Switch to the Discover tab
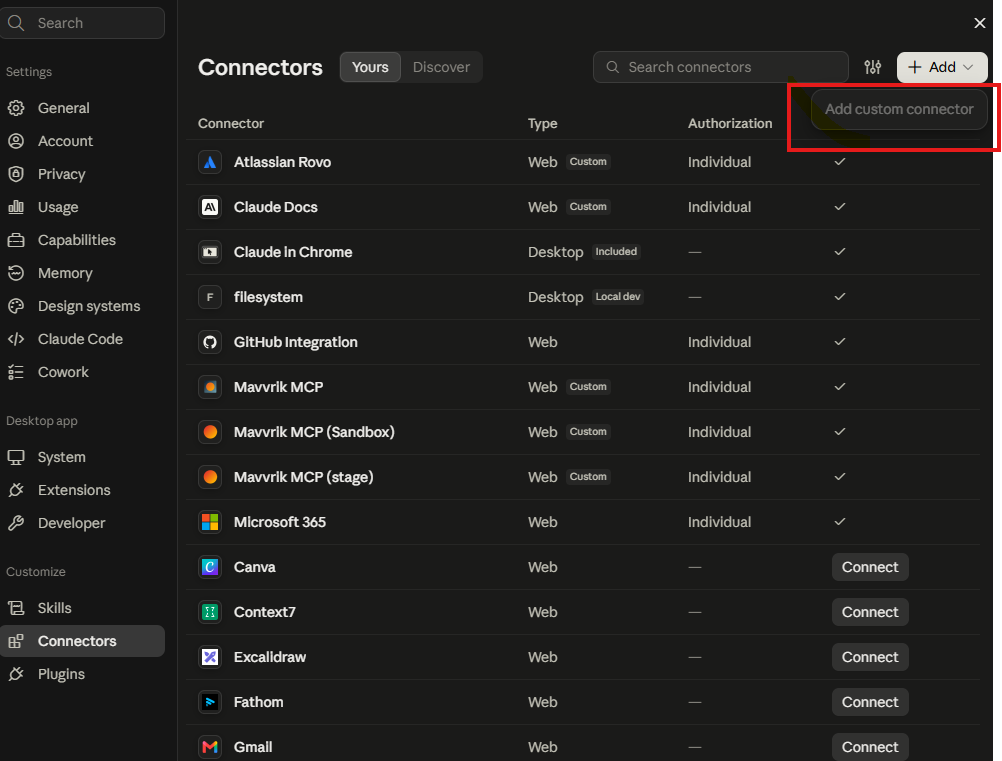Image resolution: width=1002 pixels, height=761 pixels. click(x=441, y=67)
